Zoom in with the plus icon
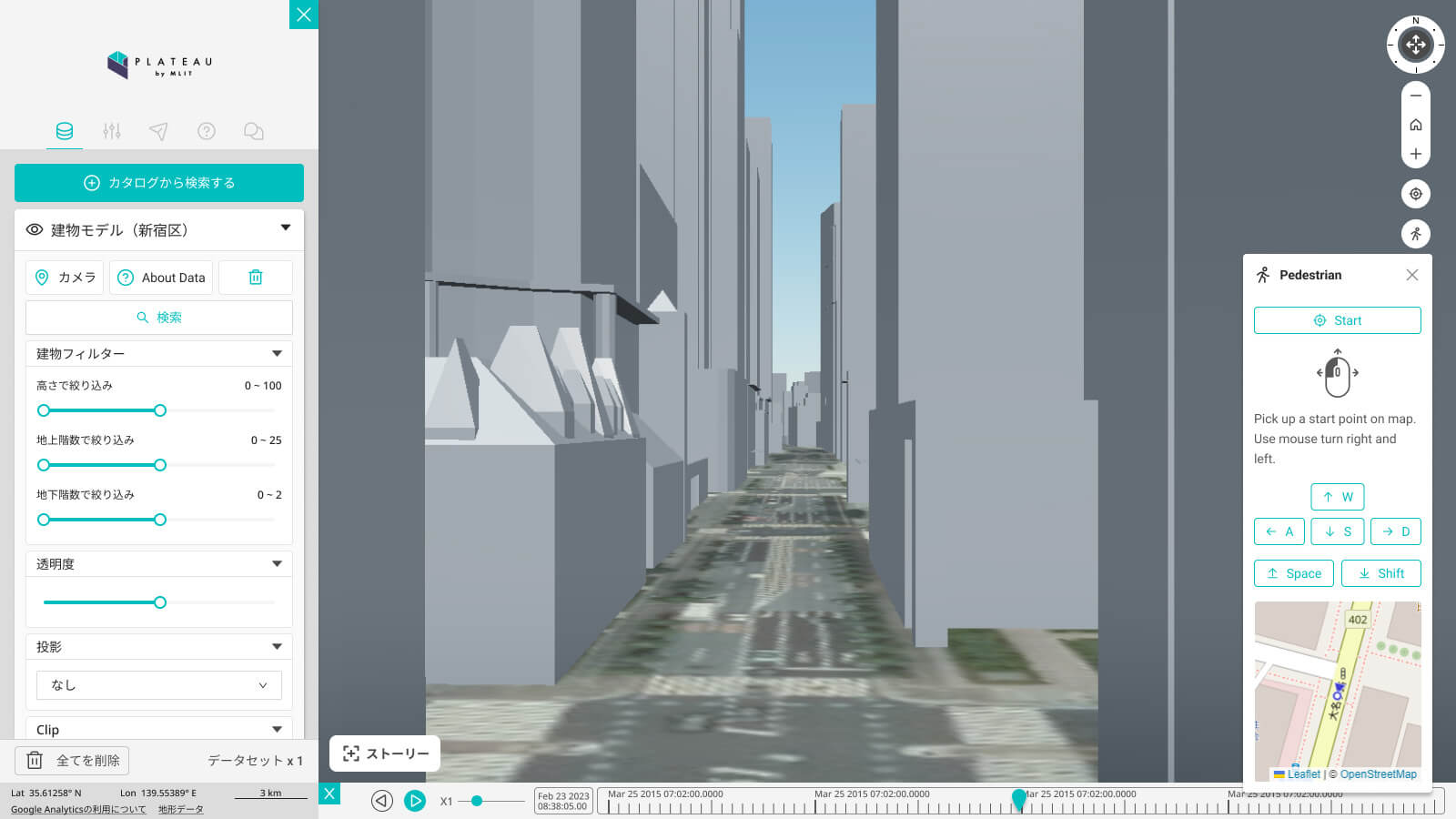The width and height of the screenshot is (1456, 819). click(x=1416, y=154)
